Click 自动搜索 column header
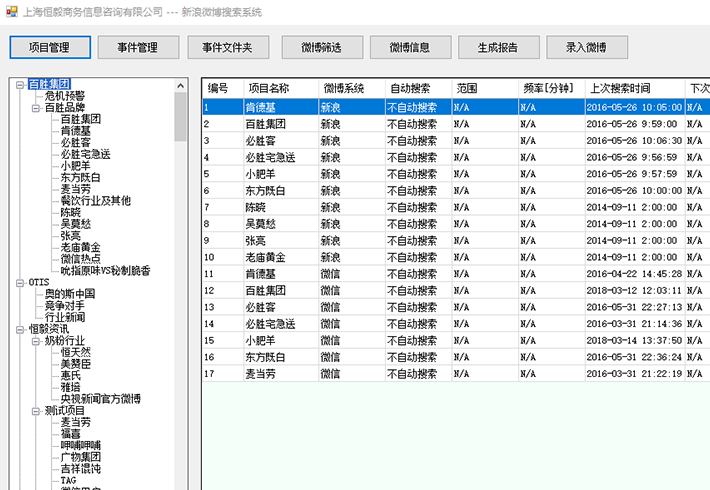710x490 pixels. 419,88
